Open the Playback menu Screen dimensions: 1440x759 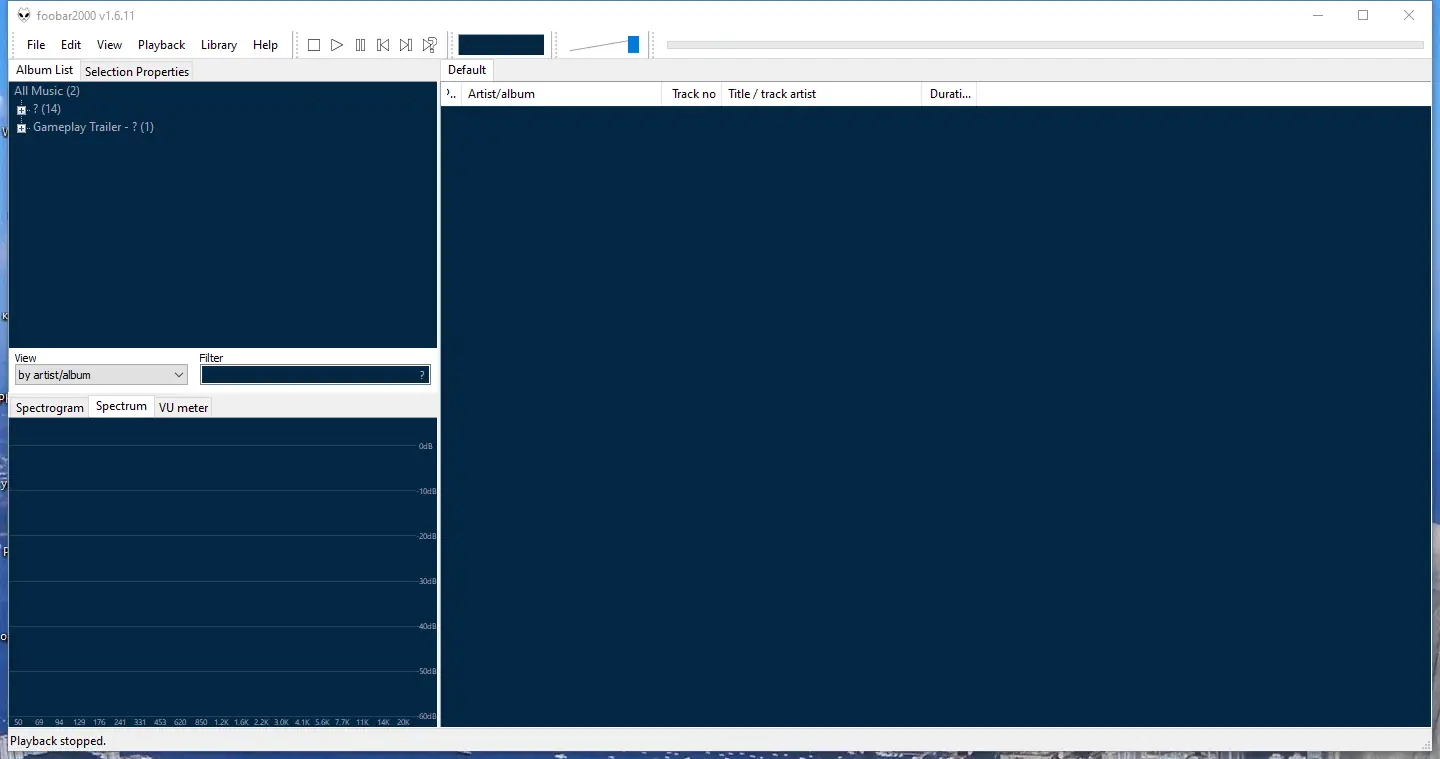tap(162, 45)
